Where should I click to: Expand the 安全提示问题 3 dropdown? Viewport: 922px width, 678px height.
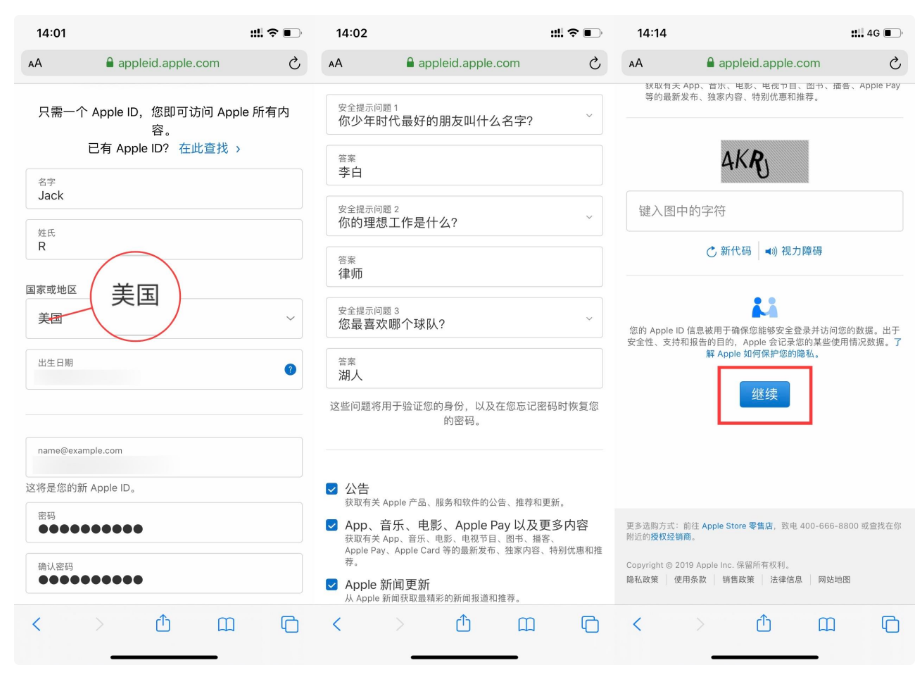point(589,319)
